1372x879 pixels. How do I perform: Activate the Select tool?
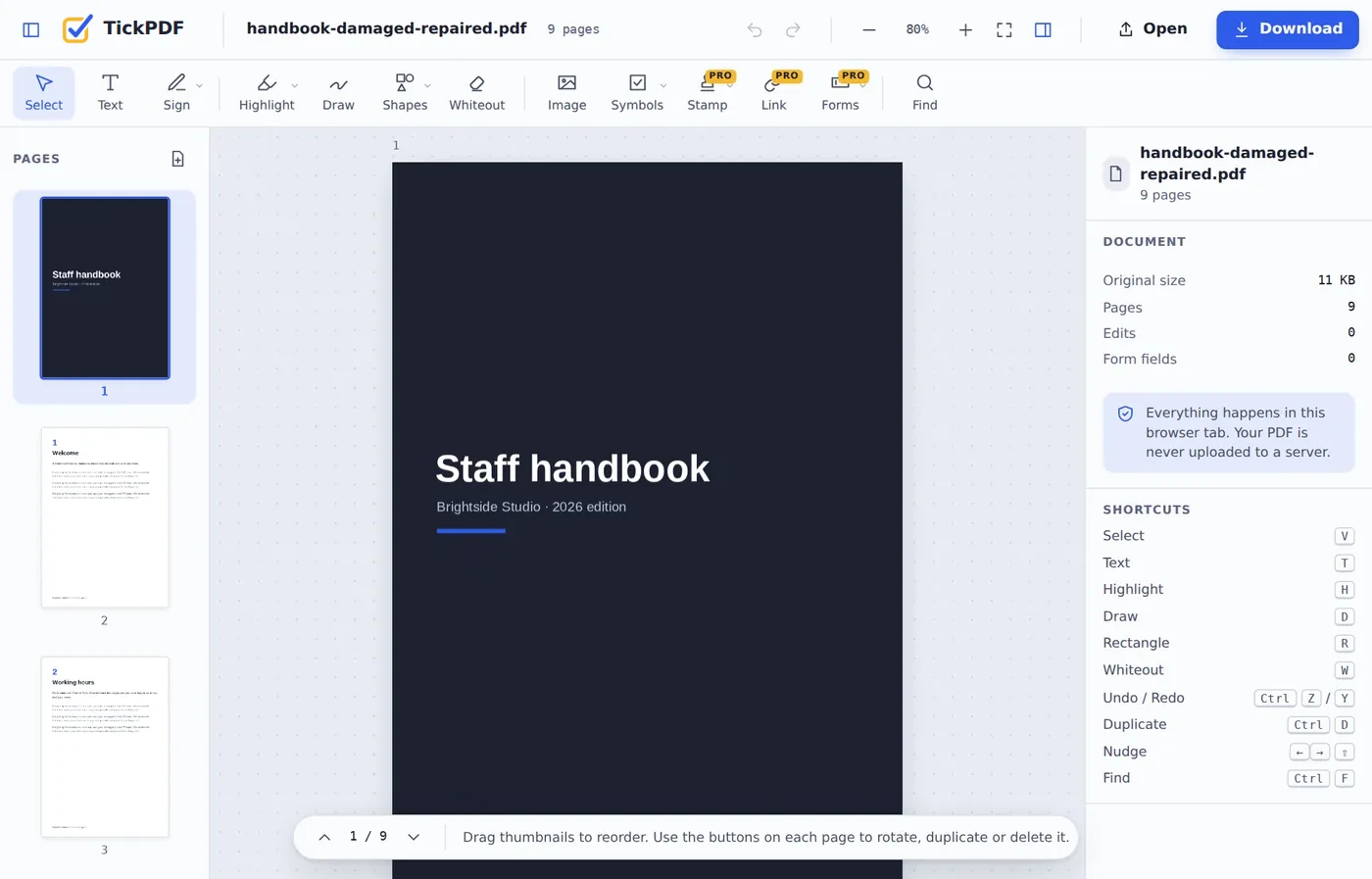(44, 93)
